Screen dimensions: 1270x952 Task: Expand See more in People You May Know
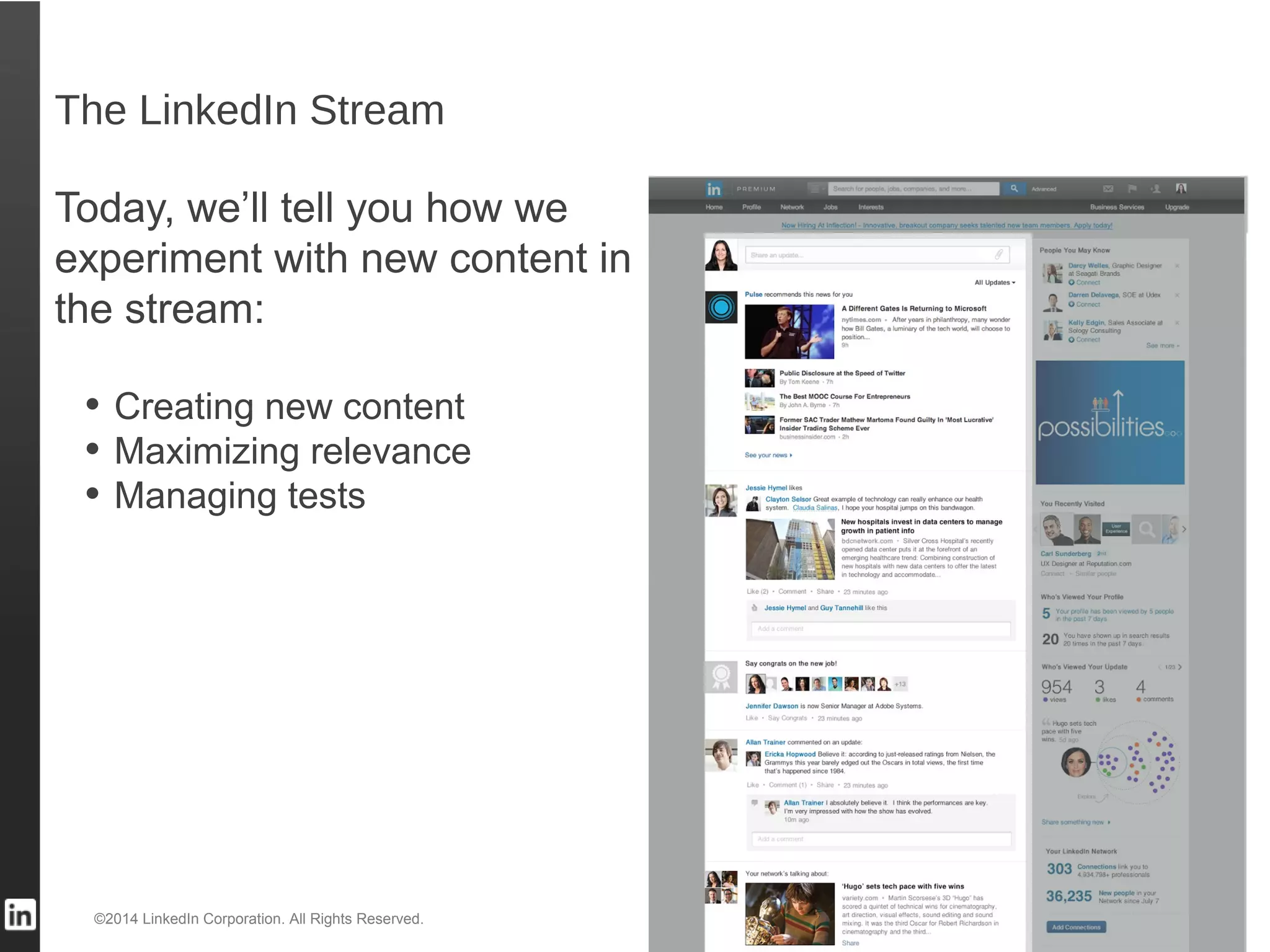click(x=1163, y=346)
